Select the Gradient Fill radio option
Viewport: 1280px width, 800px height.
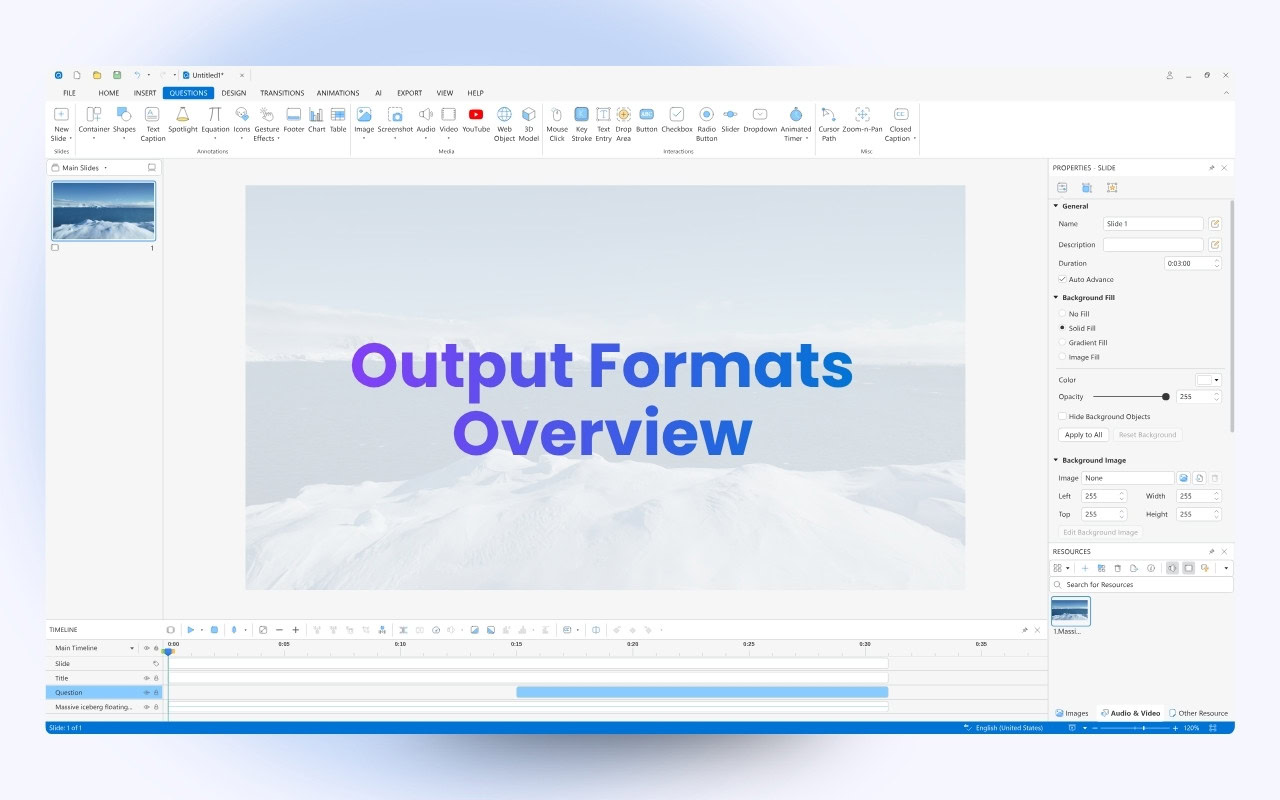pyautogui.click(x=1062, y=343)
